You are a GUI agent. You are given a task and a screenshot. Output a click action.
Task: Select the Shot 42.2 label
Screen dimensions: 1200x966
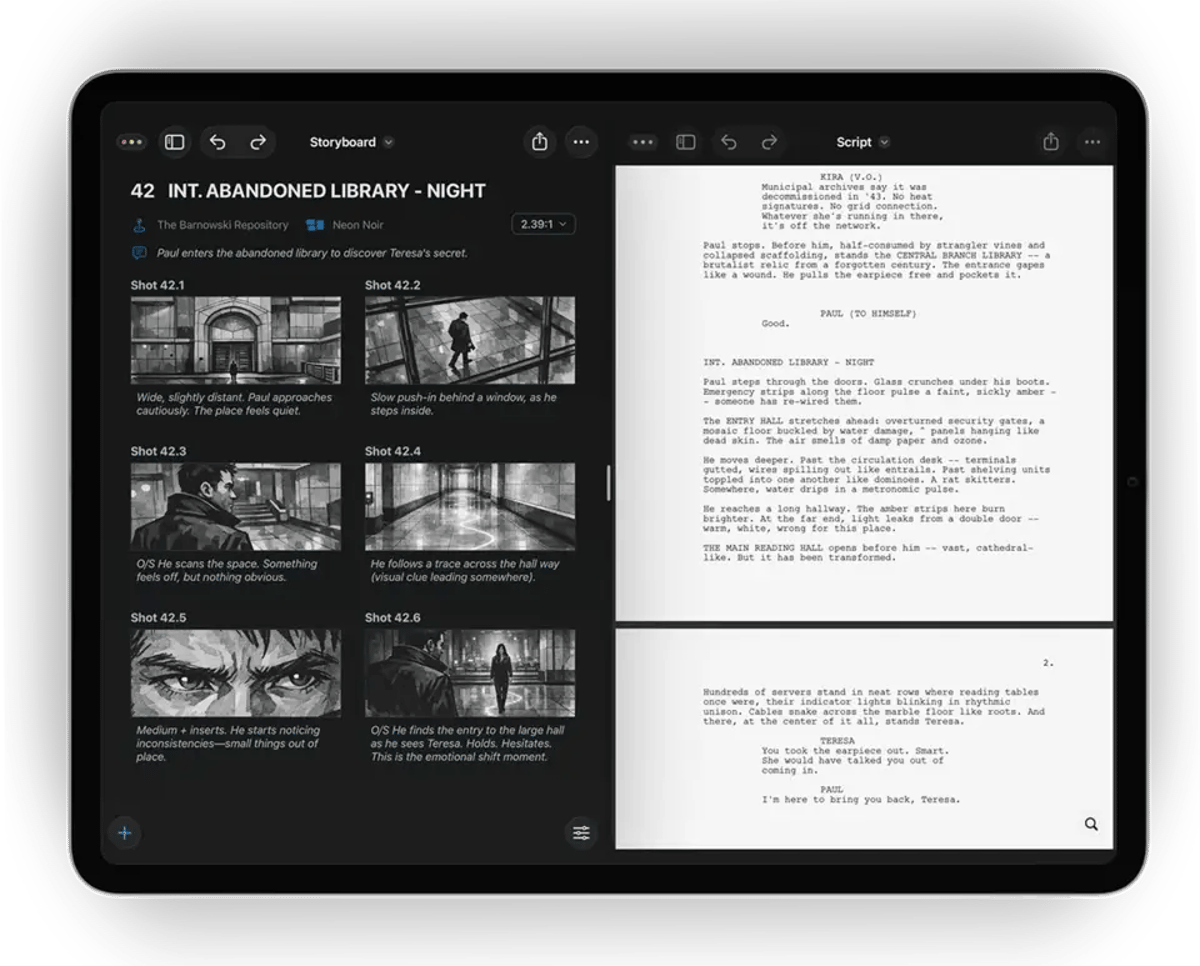[x=393, y=285]
